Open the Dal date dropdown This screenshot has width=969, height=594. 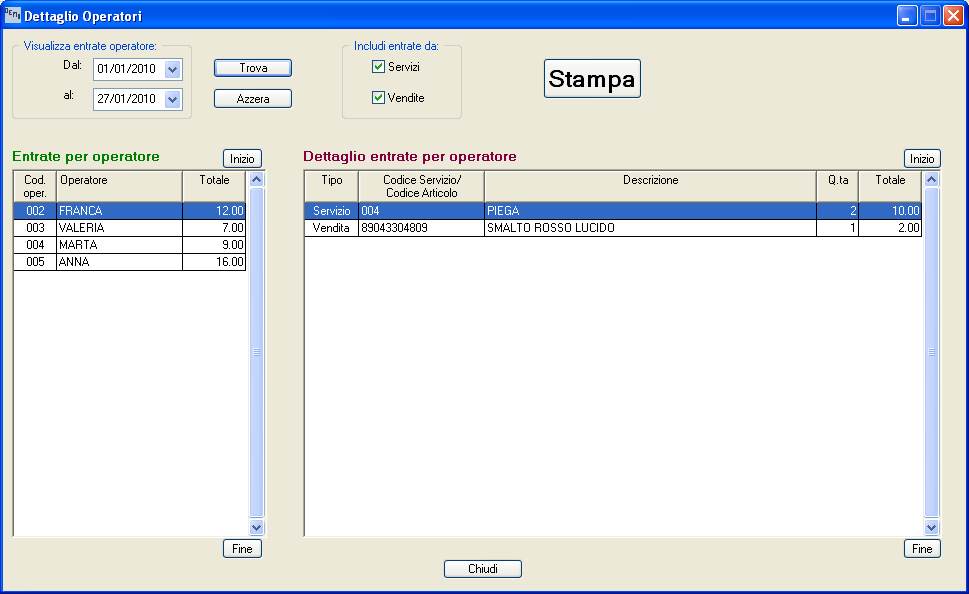(172, 69)
